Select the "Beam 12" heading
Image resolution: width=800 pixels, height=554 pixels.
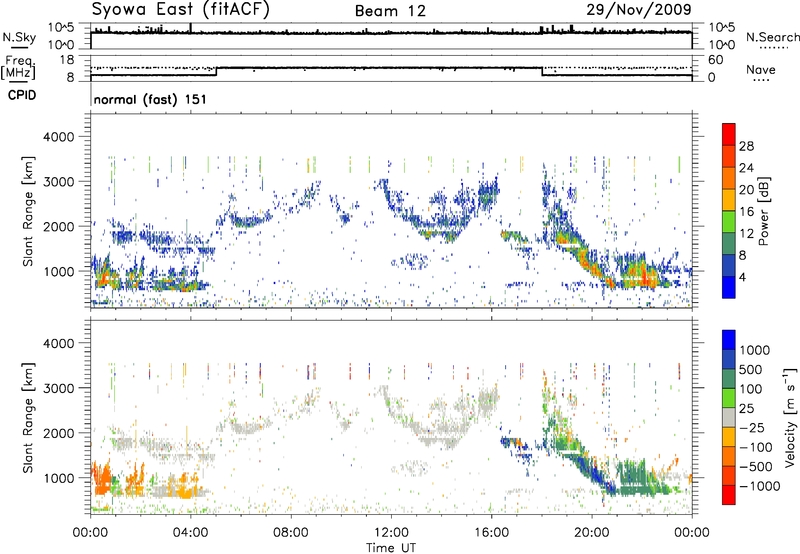click(x=390, y=11)
